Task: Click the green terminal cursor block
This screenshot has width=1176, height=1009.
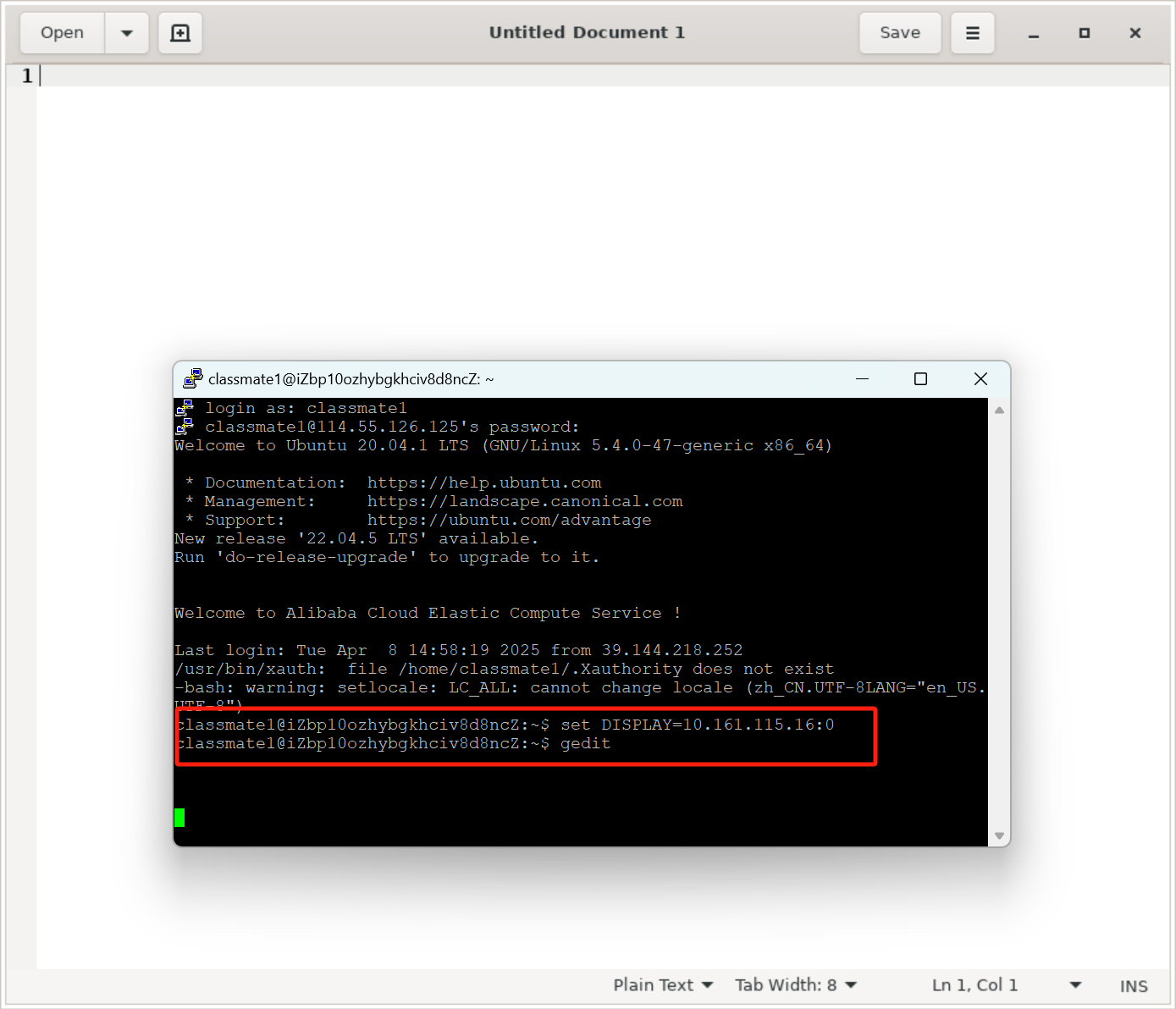Action: pyautogui.click(x=179, y=818)
